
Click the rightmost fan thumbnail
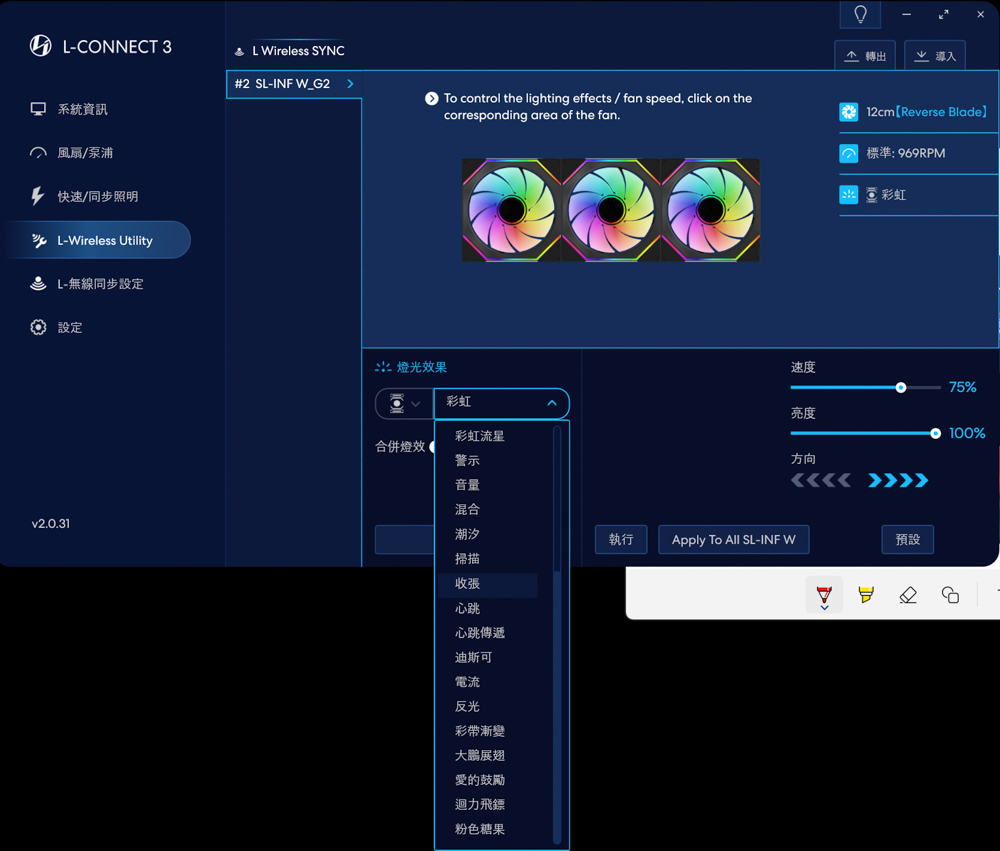[710, 210]
